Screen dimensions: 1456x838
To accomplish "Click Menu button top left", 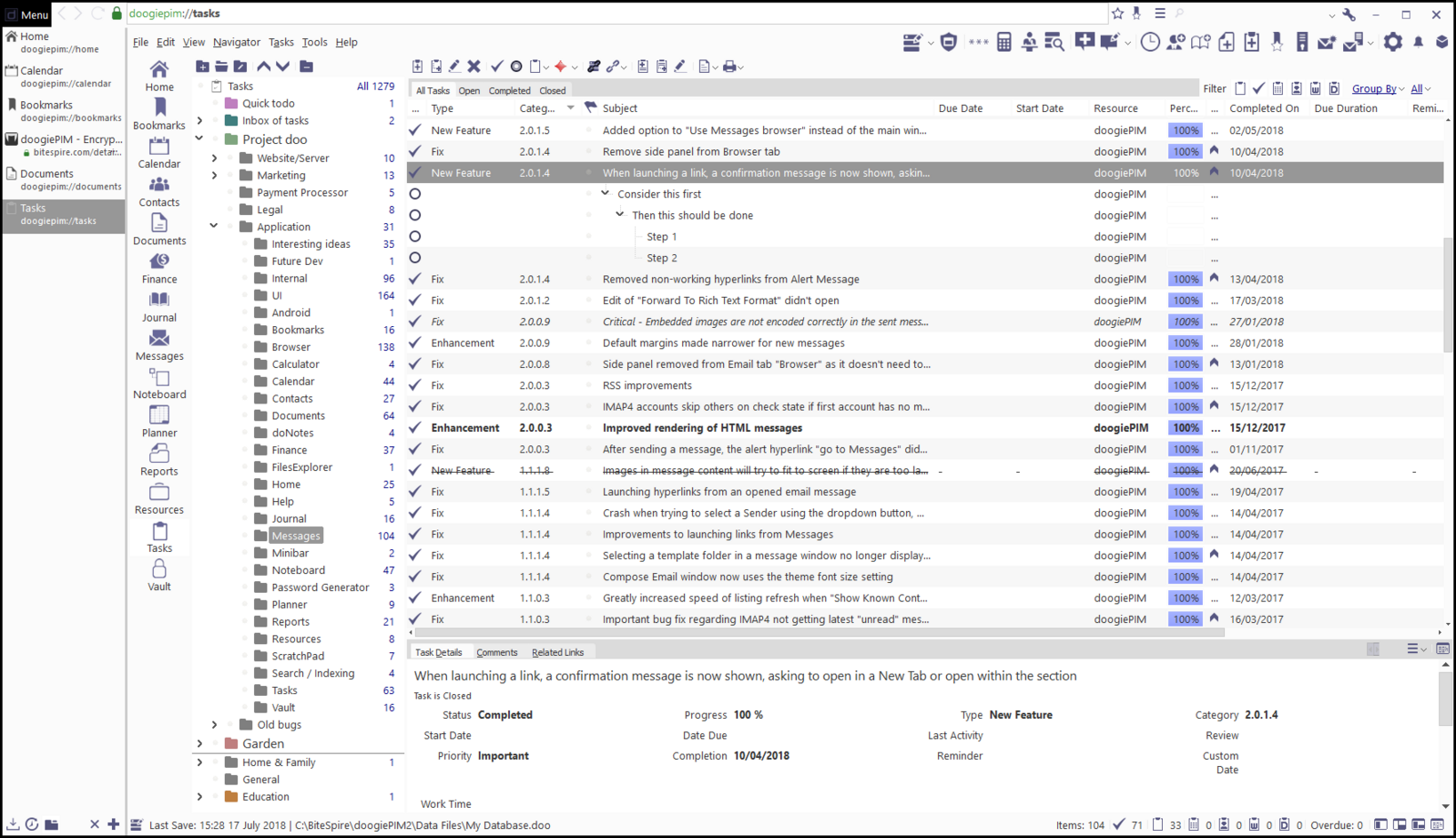I will (27, 14).
